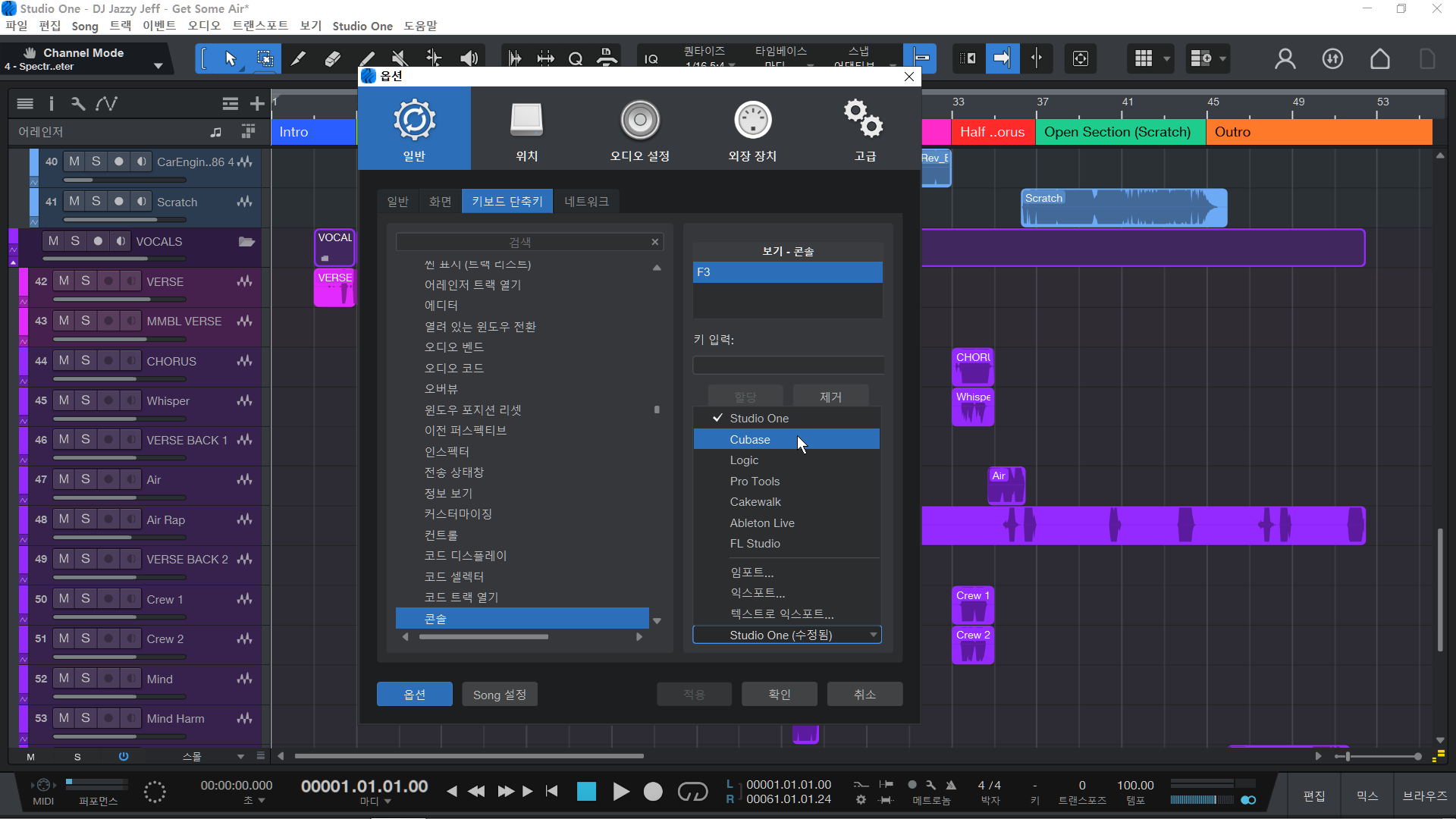The width and height of the screenshot is (1456, 819).
Task: Click the Record button in transport
Action: click(653, 792)
